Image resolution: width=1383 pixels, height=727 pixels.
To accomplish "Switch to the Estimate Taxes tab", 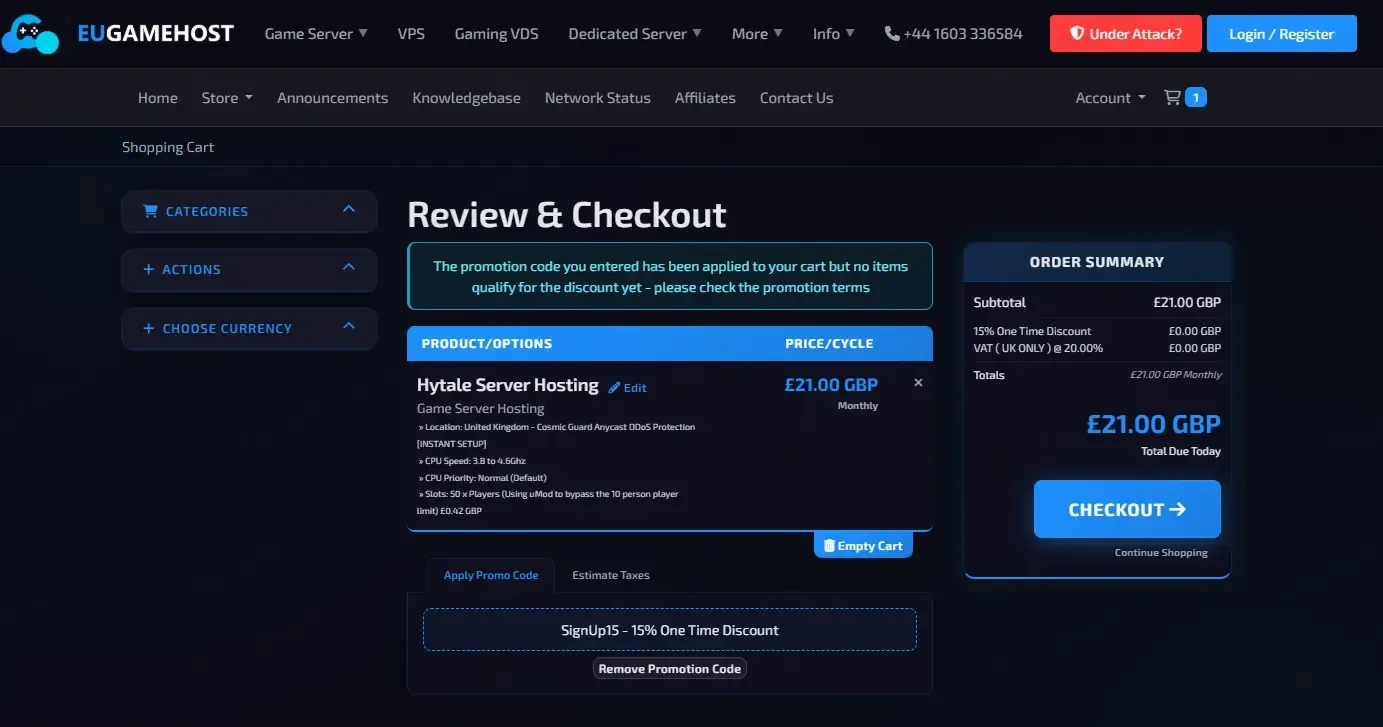I will pyautogui.click(x=610, y=575).
